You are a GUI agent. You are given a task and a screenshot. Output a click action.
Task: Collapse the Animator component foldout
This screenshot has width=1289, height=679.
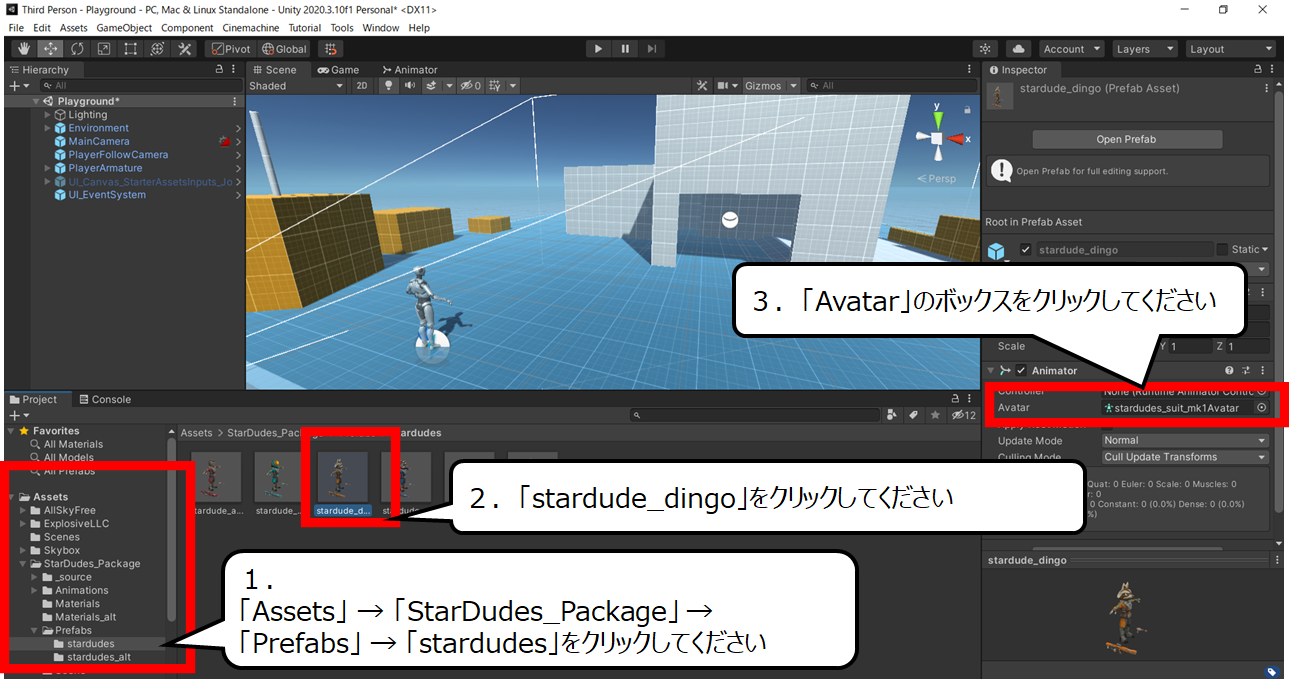coord(991,371)
